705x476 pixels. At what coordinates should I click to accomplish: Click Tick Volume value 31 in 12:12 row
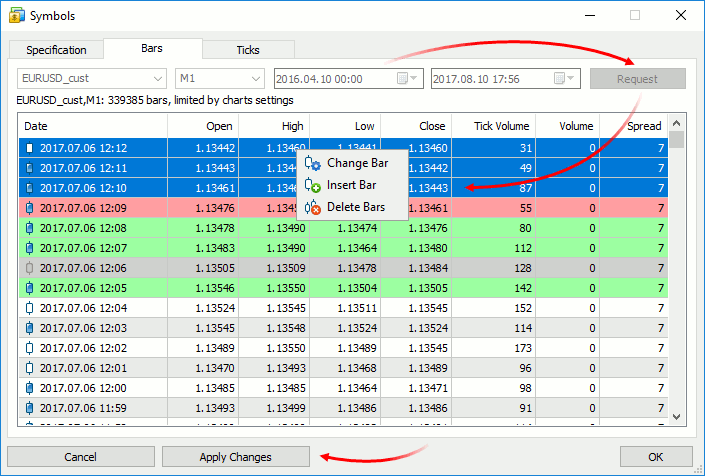[x=526, y=148]
